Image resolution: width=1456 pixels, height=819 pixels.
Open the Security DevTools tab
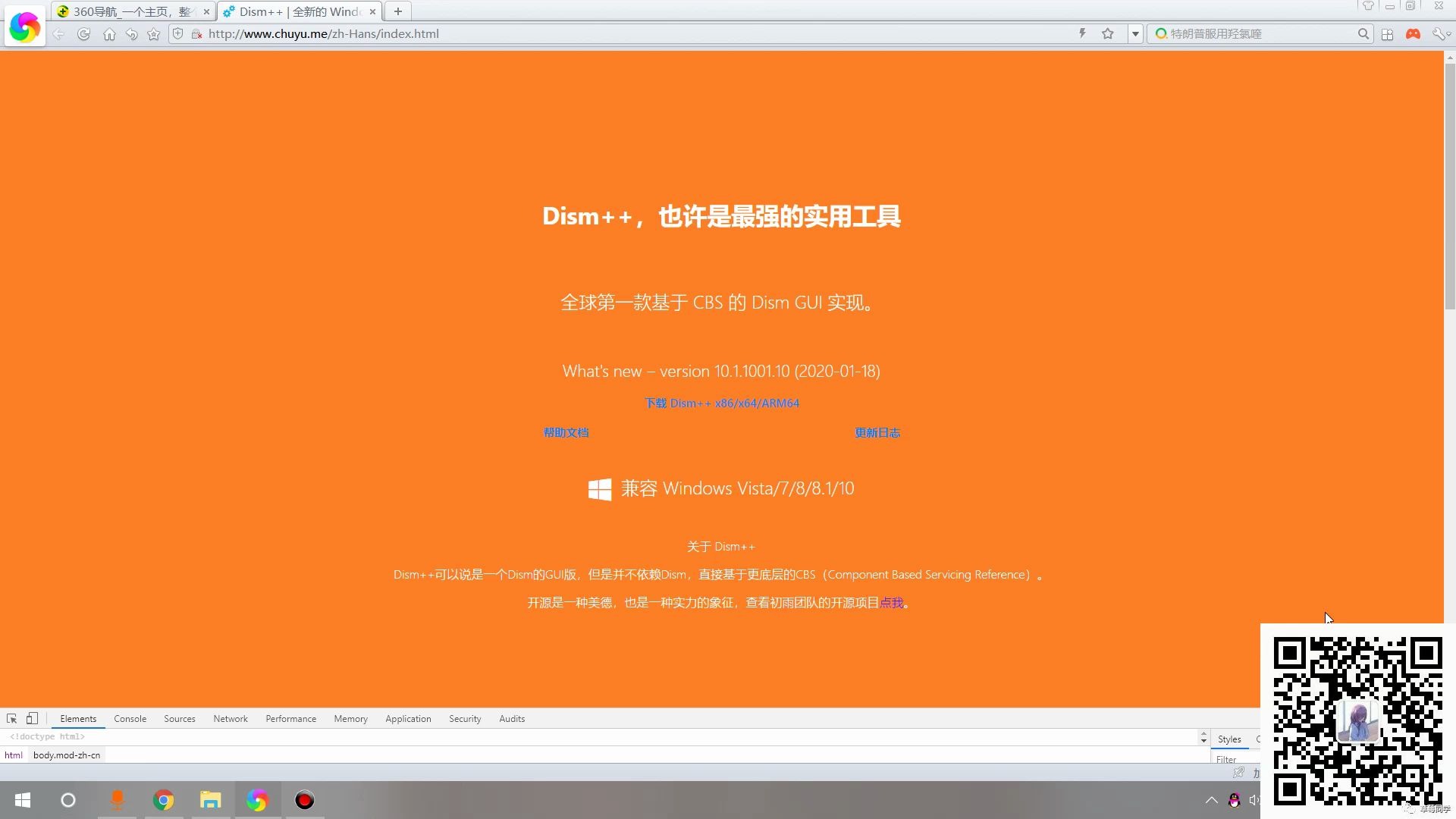465,719
